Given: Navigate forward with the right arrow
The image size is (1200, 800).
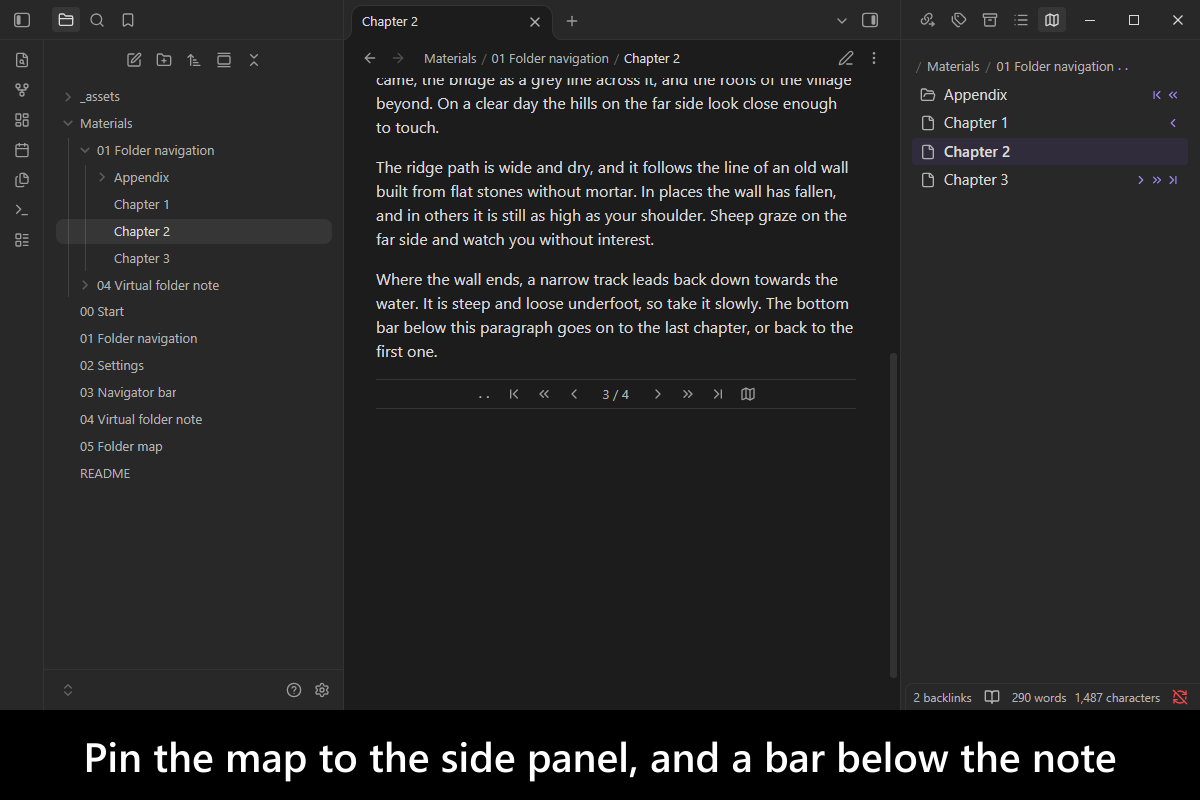Looking at the screenshot, I should (x=398, y=58).
